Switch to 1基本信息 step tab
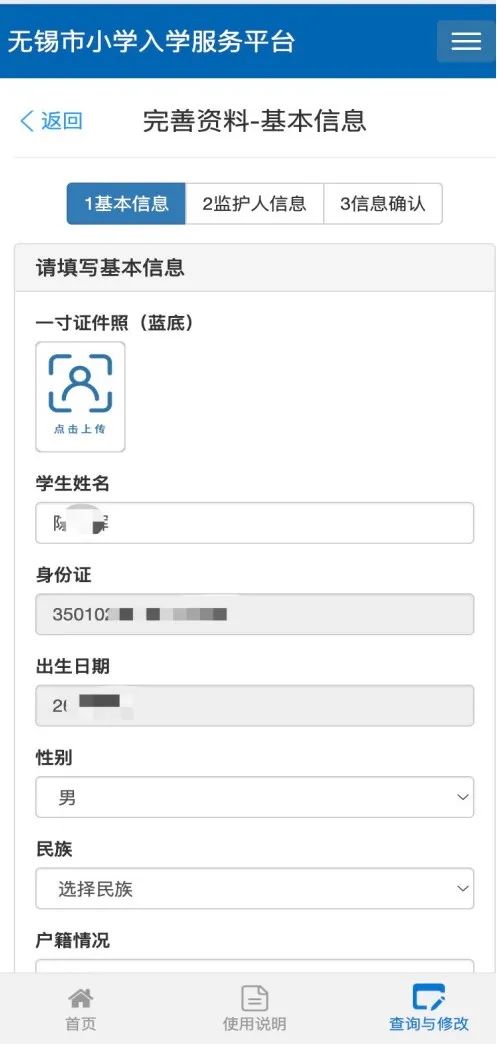This screenshot has height=1045, width=497. click(x=126, y=204)
